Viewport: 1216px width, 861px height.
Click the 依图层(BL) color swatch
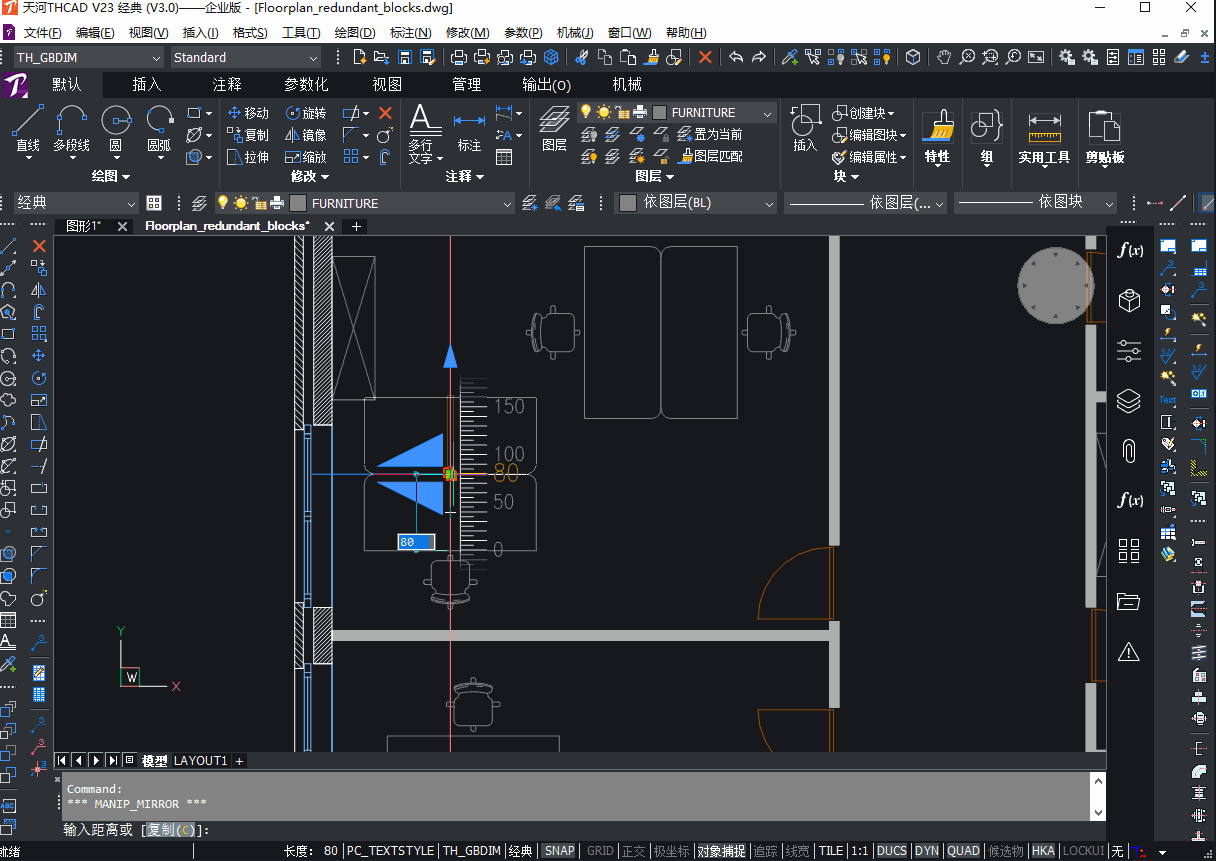(x=628, y=203)
